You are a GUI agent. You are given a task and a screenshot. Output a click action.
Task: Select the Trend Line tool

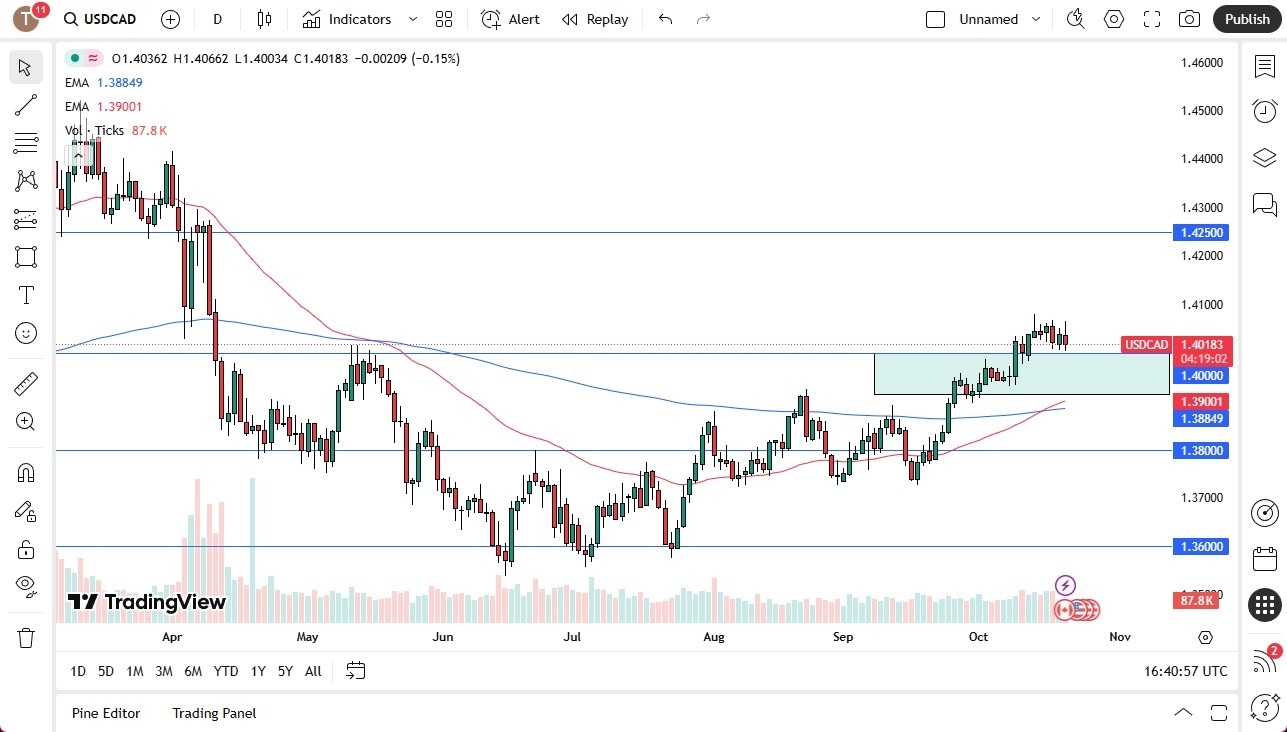pos(25,105)
